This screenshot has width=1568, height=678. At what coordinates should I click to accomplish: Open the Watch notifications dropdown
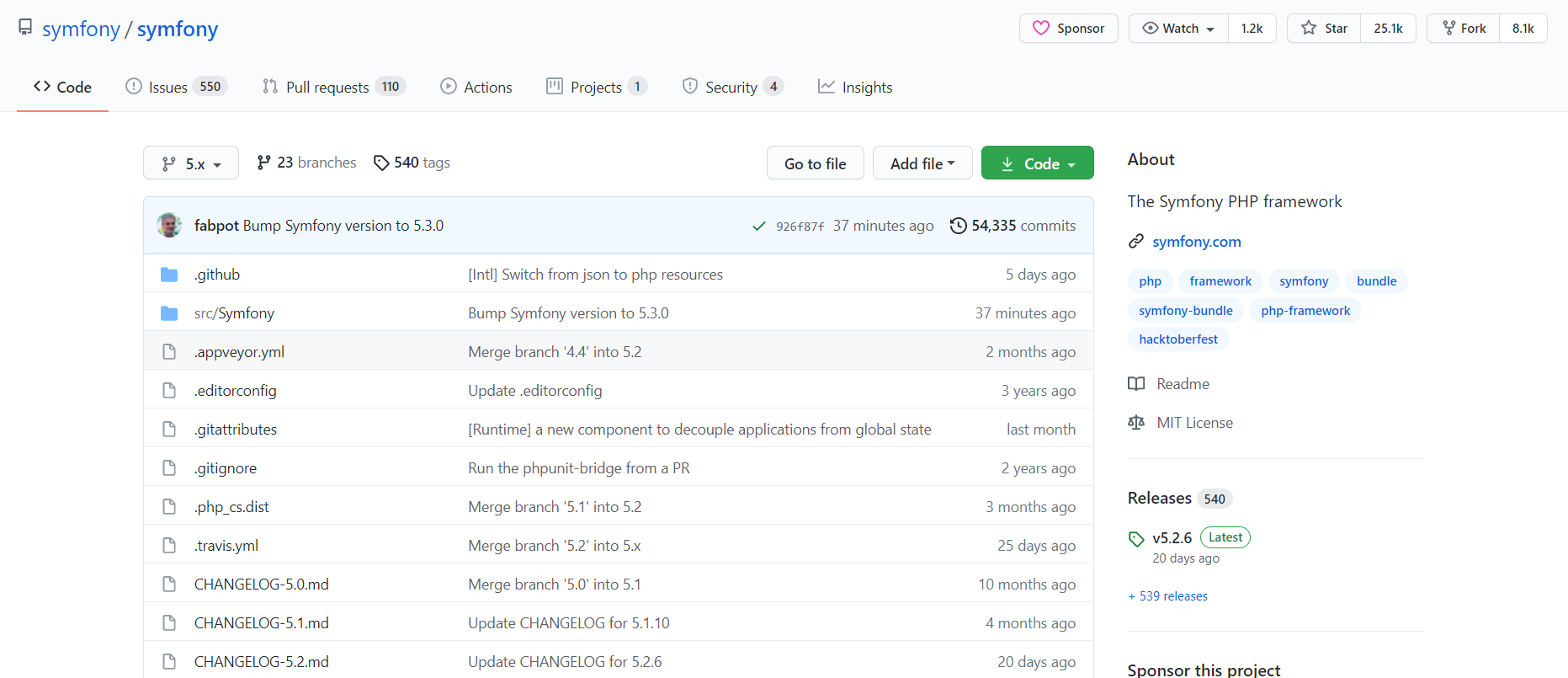tap(1178, 29)
